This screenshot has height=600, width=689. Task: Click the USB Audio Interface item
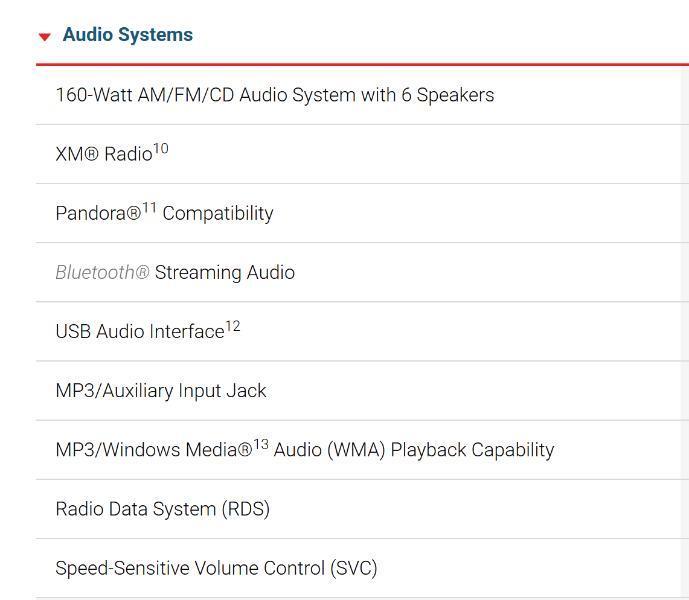click(139, 332)
